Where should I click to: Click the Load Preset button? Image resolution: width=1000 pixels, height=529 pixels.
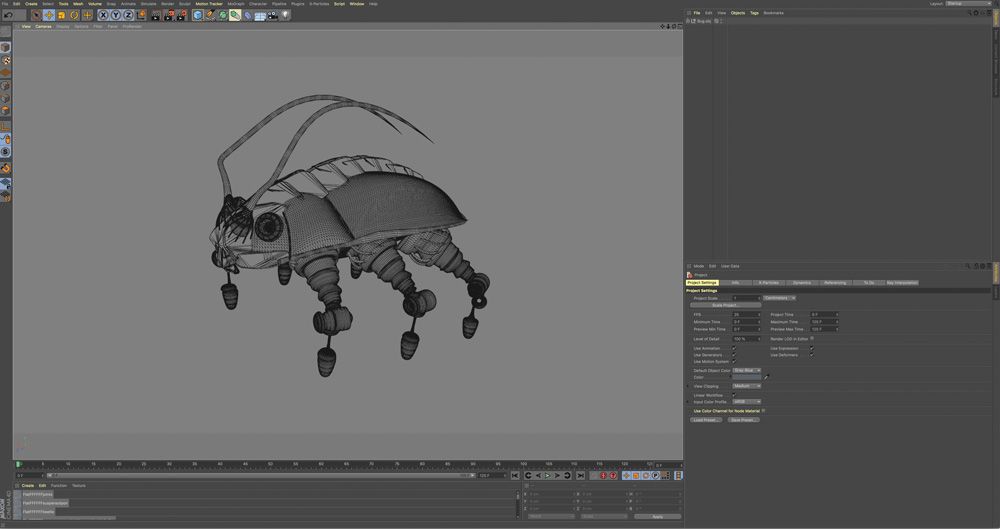click(706, 420)
